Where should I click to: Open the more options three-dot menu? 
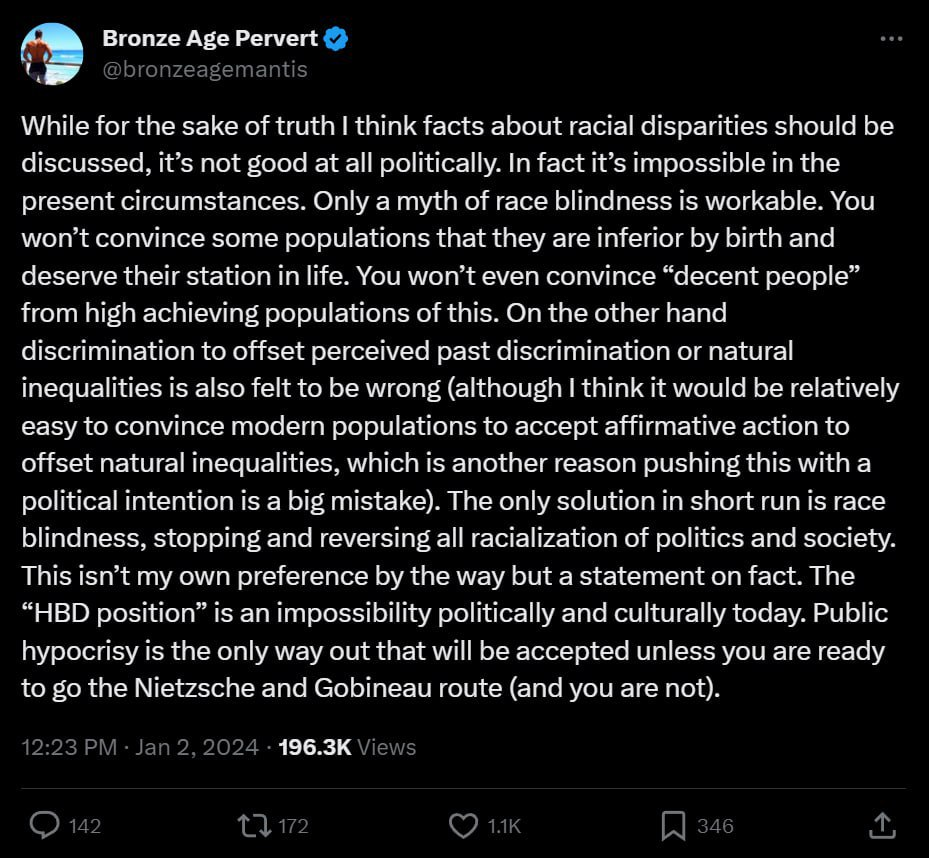click(x=891, y=39)
